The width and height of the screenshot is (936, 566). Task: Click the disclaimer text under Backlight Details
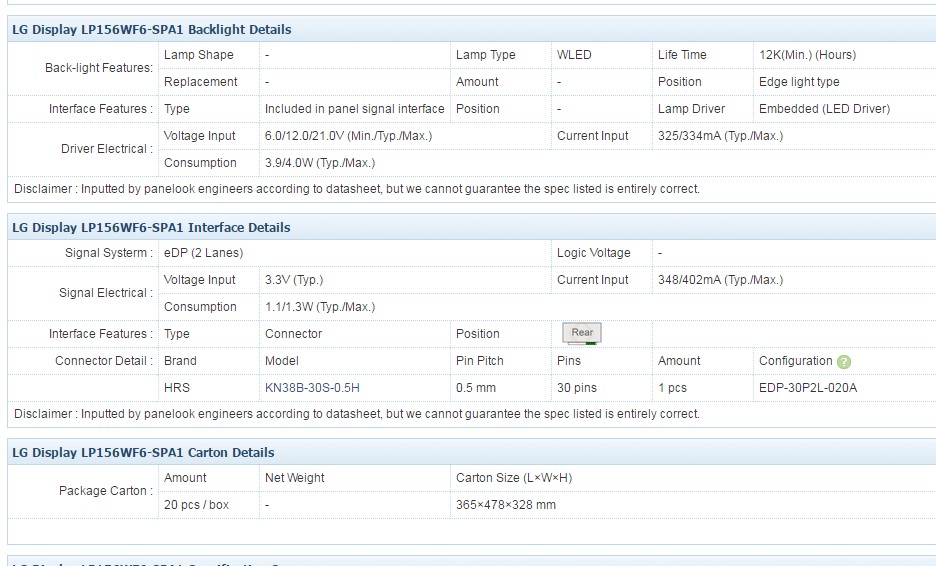(x=357, y=189)
